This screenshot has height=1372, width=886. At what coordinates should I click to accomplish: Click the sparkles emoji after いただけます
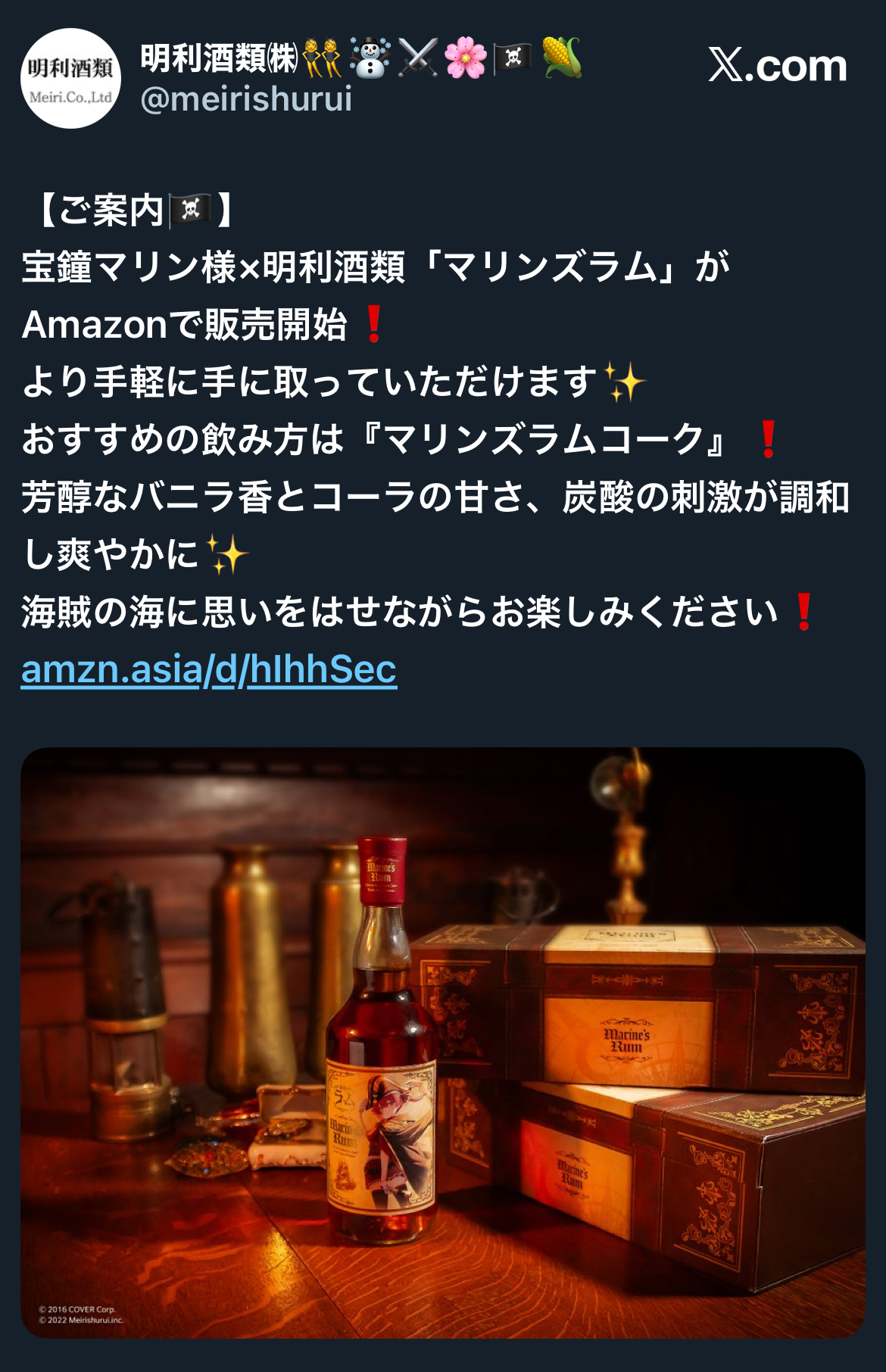pyautogui.click(x=625, y=382)
